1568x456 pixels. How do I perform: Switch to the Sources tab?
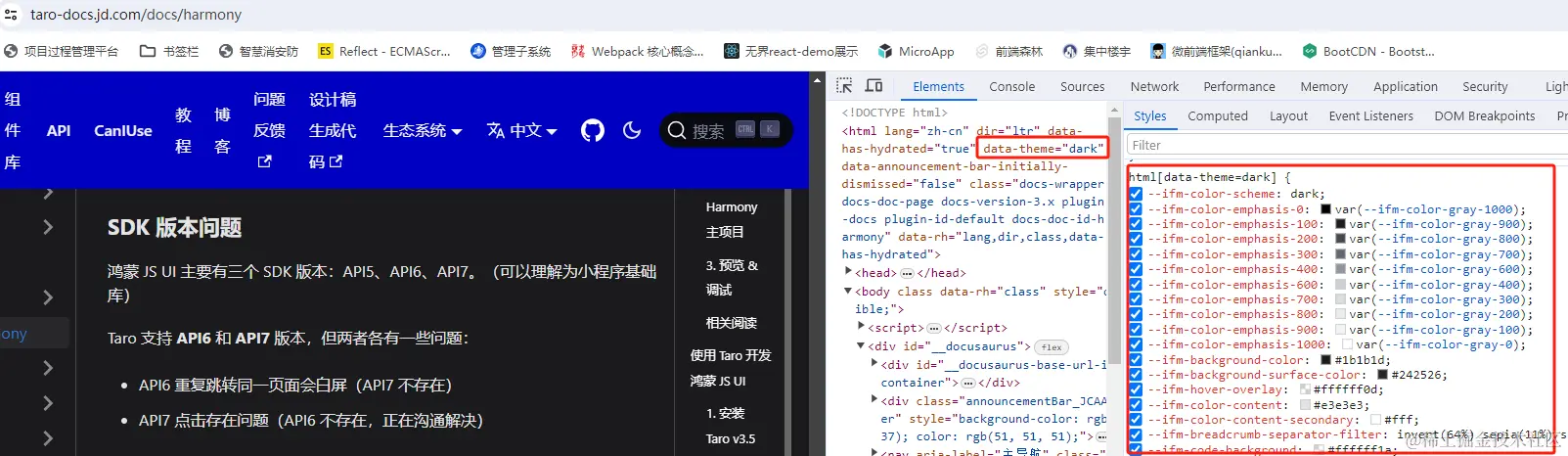(x=1082, y=86)
